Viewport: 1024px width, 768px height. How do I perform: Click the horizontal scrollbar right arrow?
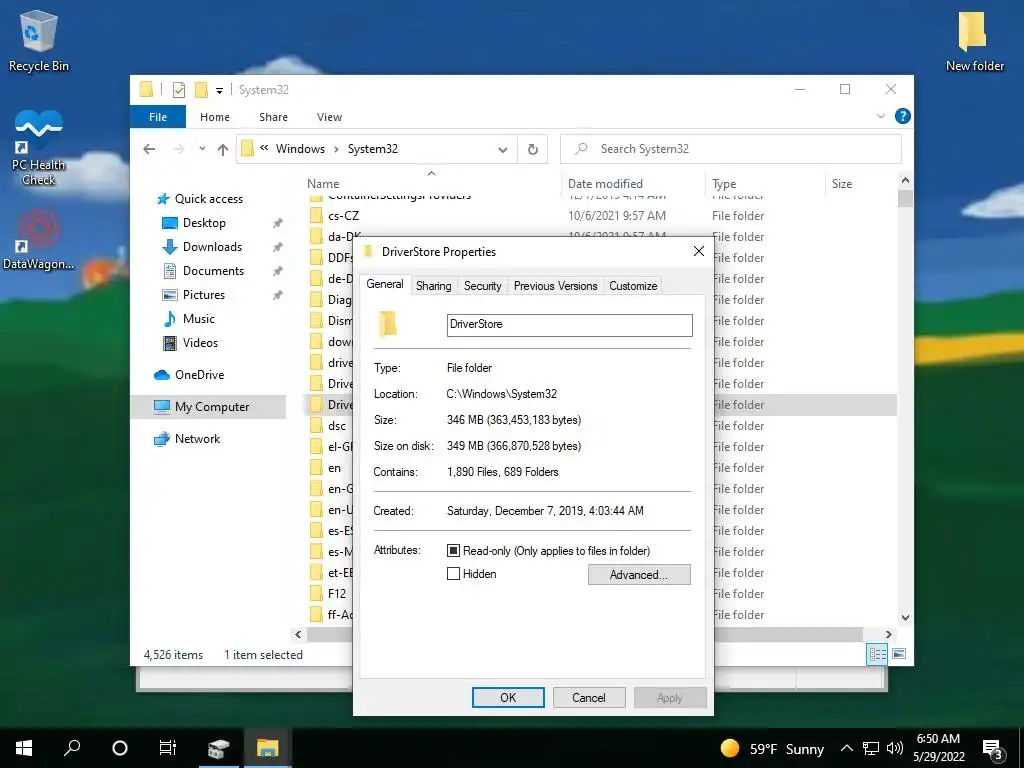[x=888, y=634]
